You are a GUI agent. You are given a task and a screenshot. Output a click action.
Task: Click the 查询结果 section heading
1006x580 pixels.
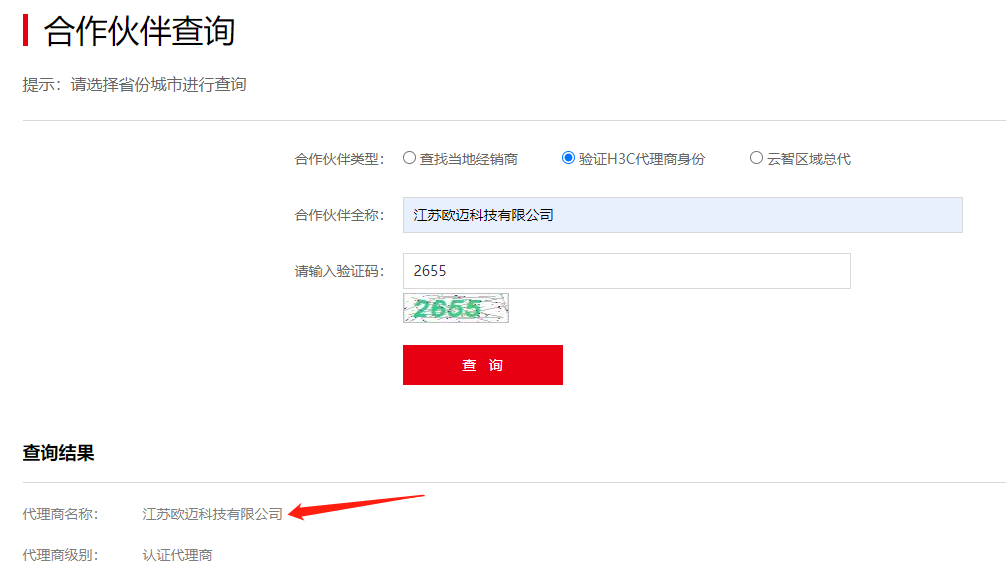pyautogui.click(x=58, y=453)
